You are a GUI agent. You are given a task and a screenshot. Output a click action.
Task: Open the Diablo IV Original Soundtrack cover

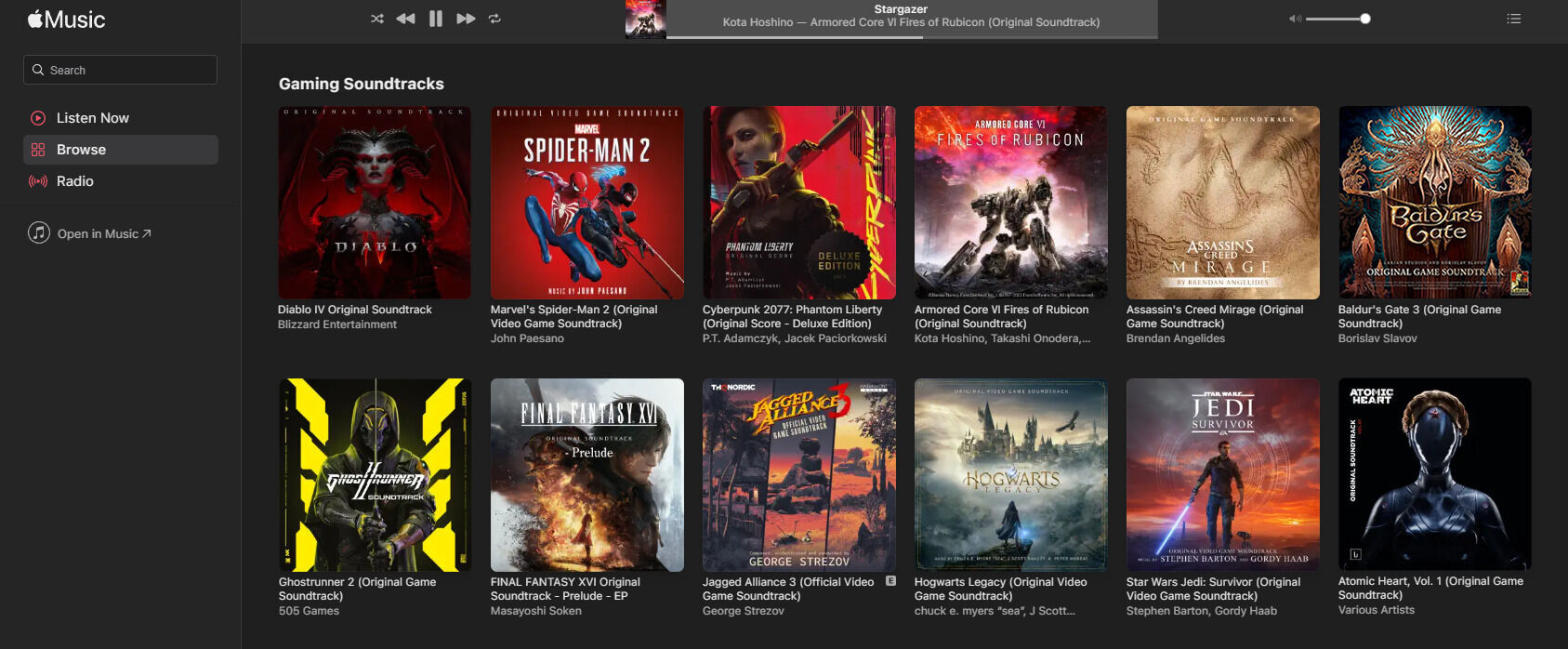click(375, 203)
